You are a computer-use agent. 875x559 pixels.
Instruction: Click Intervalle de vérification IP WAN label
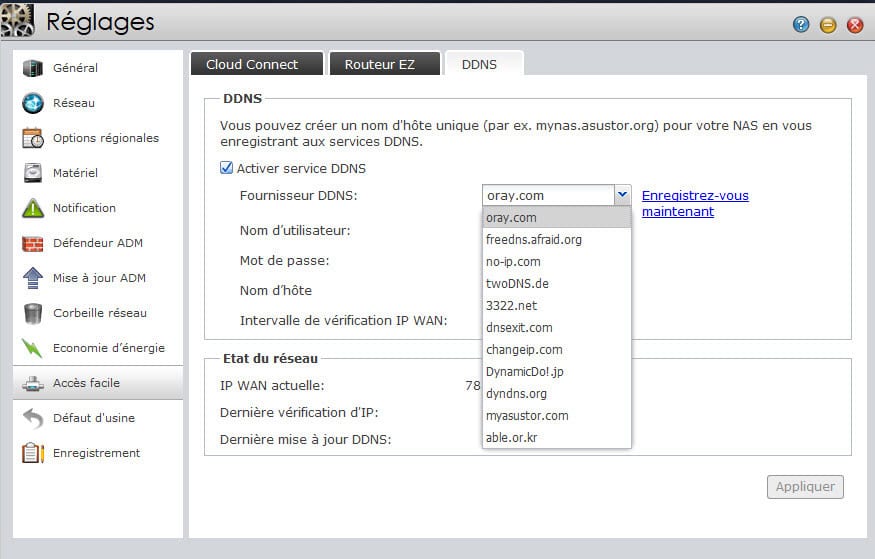click(x=344, y=321)
